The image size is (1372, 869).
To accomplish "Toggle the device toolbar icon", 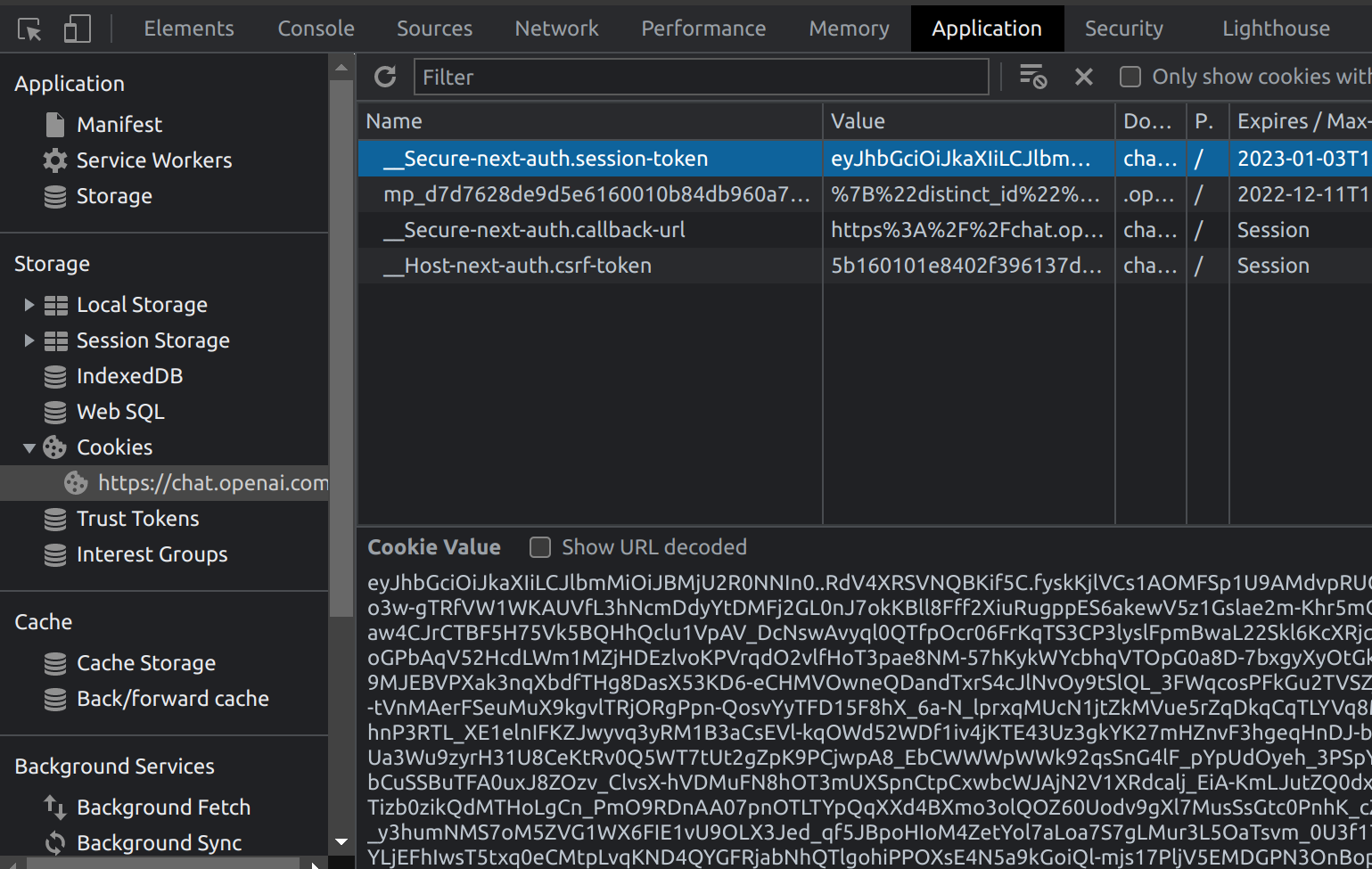I will coord(78,29).
